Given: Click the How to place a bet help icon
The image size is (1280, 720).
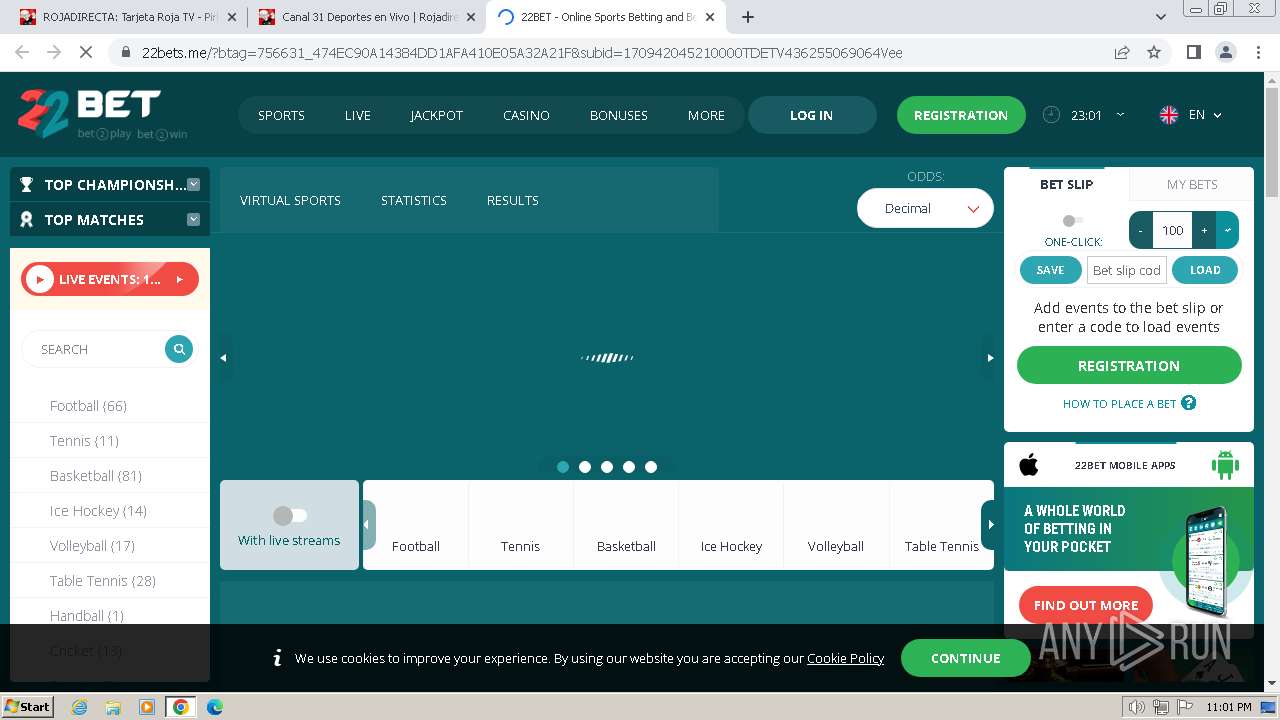Looking at the screenshot, I should click(x=1188, y=403).
